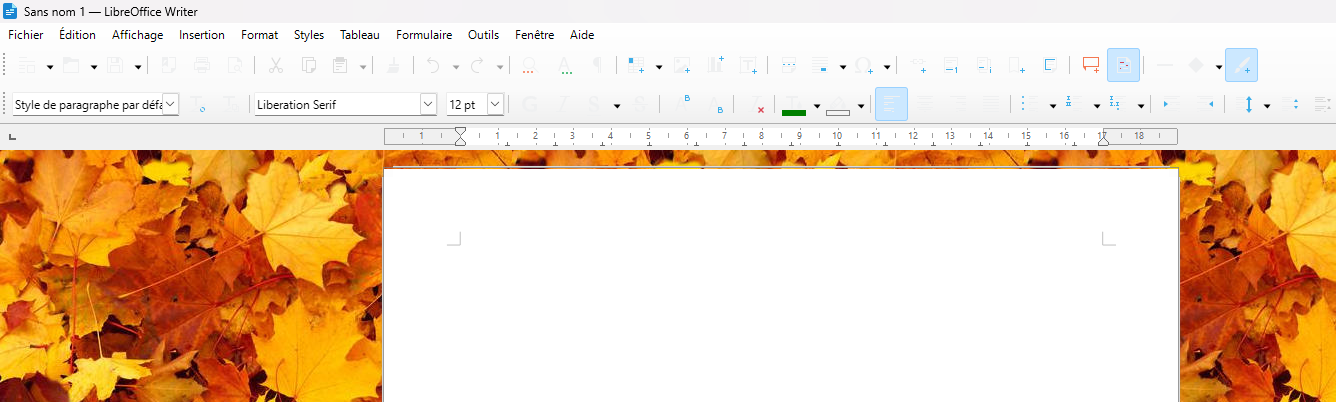
Task: Click the Cut scissors icon
Action: point(275,66)
